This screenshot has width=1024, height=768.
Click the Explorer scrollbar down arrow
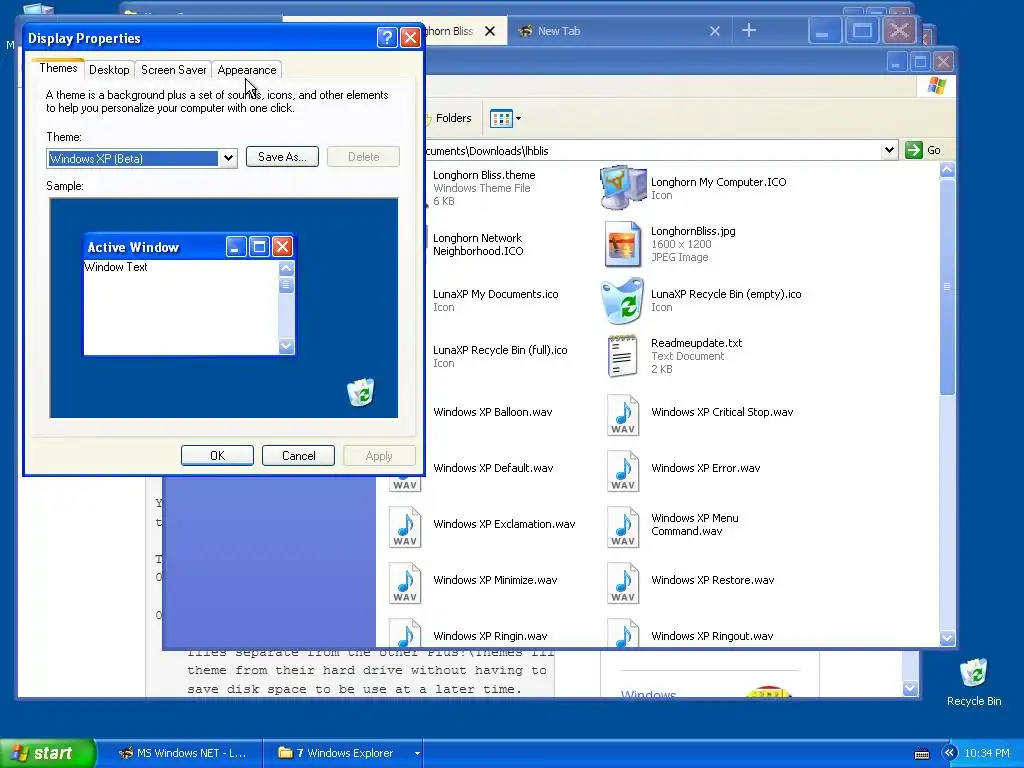point(947,638)
